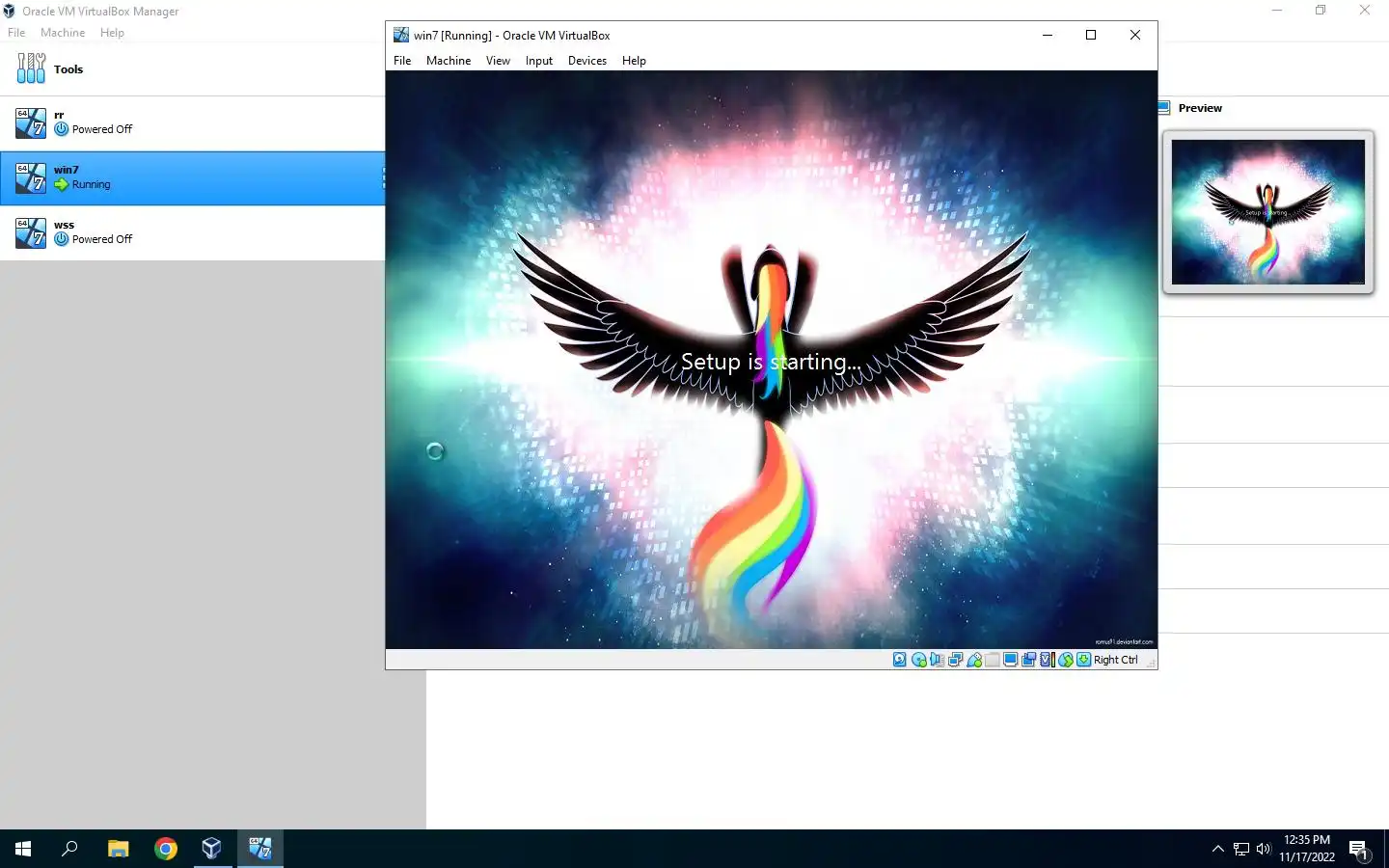
Task: Click the green Running status arrow for win7
Action: click(x=62, y=184)
